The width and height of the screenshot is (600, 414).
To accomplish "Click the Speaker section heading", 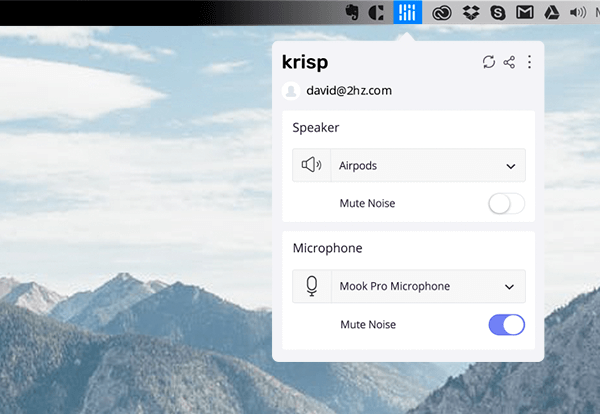I will tap(316, 127).
